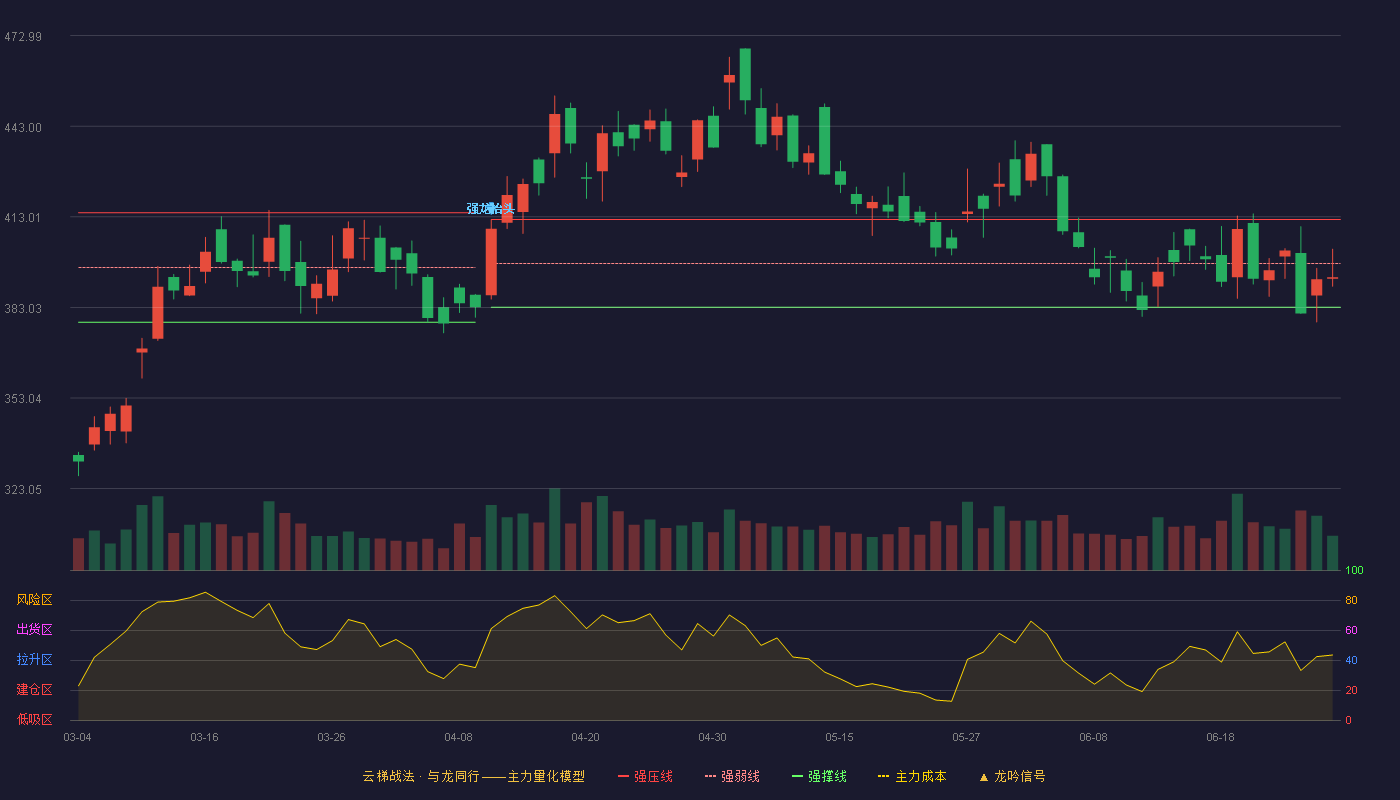Click the 05-15 date label
Screen dimensions: 1400x800
(x=839, y=737)
